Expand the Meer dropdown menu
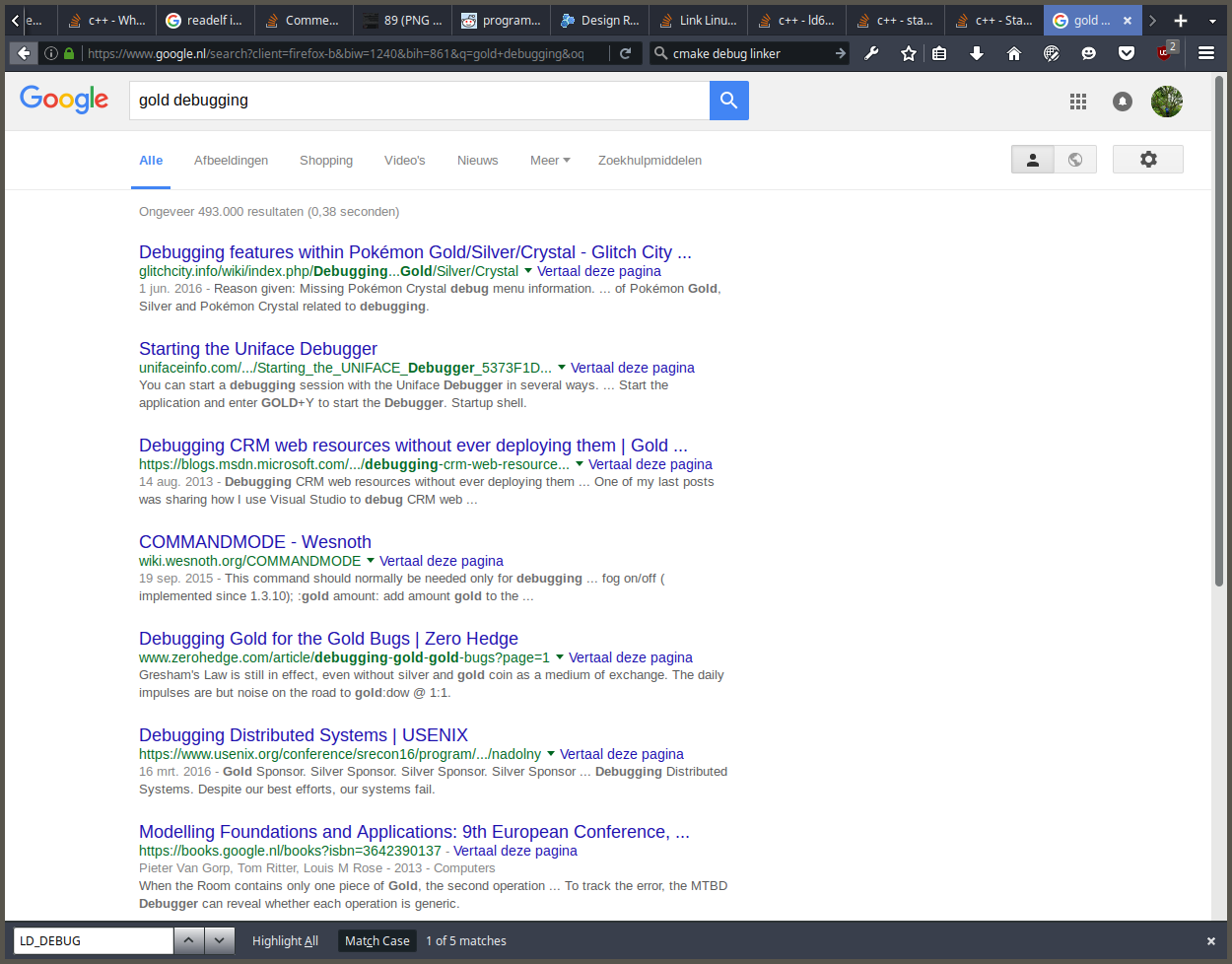Image resolution: width=1232 pixels, height=964 pixels. (x=549, y=161)
